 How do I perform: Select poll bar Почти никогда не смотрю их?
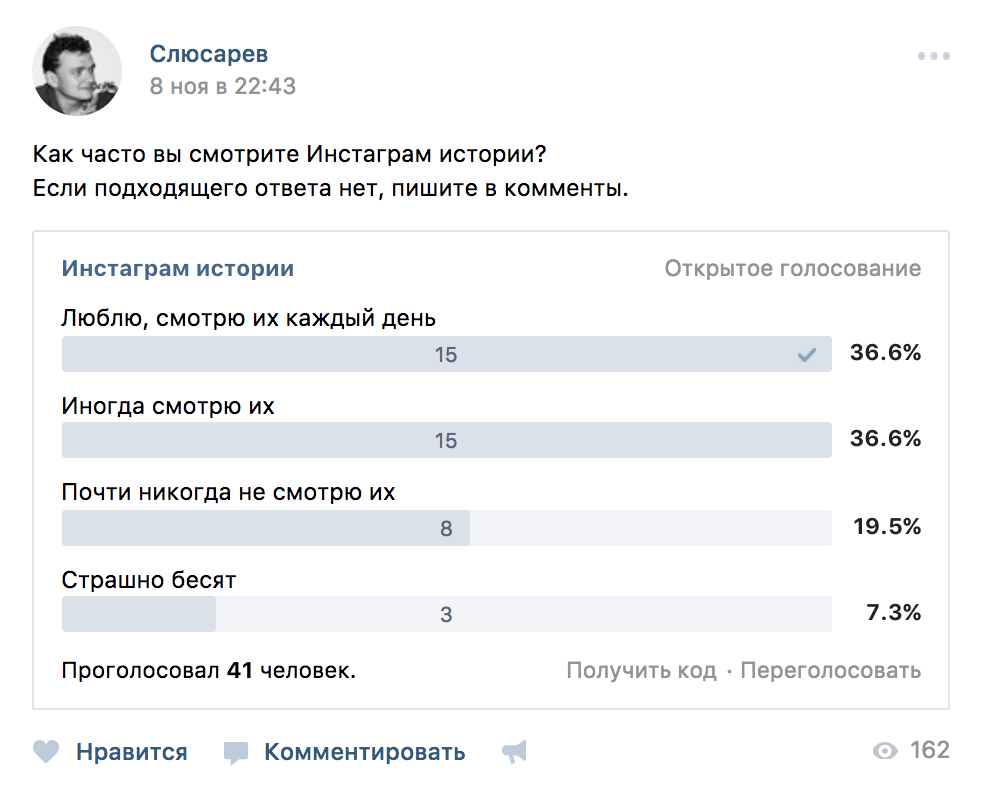click(446, 528)
